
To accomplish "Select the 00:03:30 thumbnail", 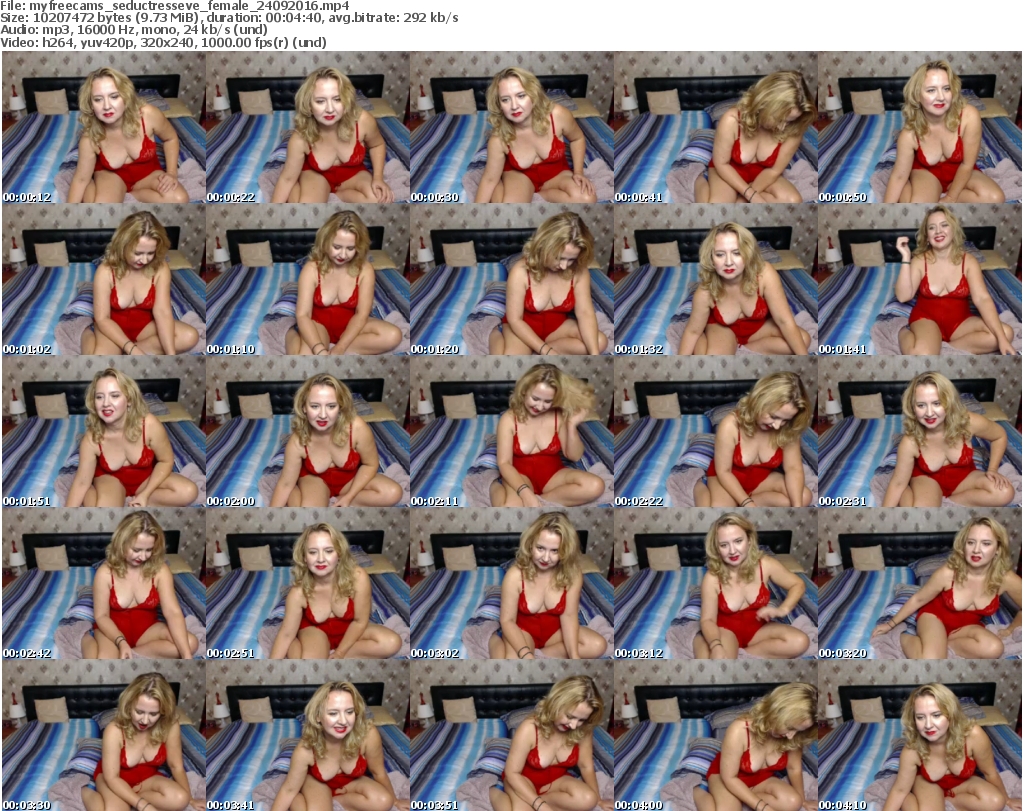I will 104,735.
